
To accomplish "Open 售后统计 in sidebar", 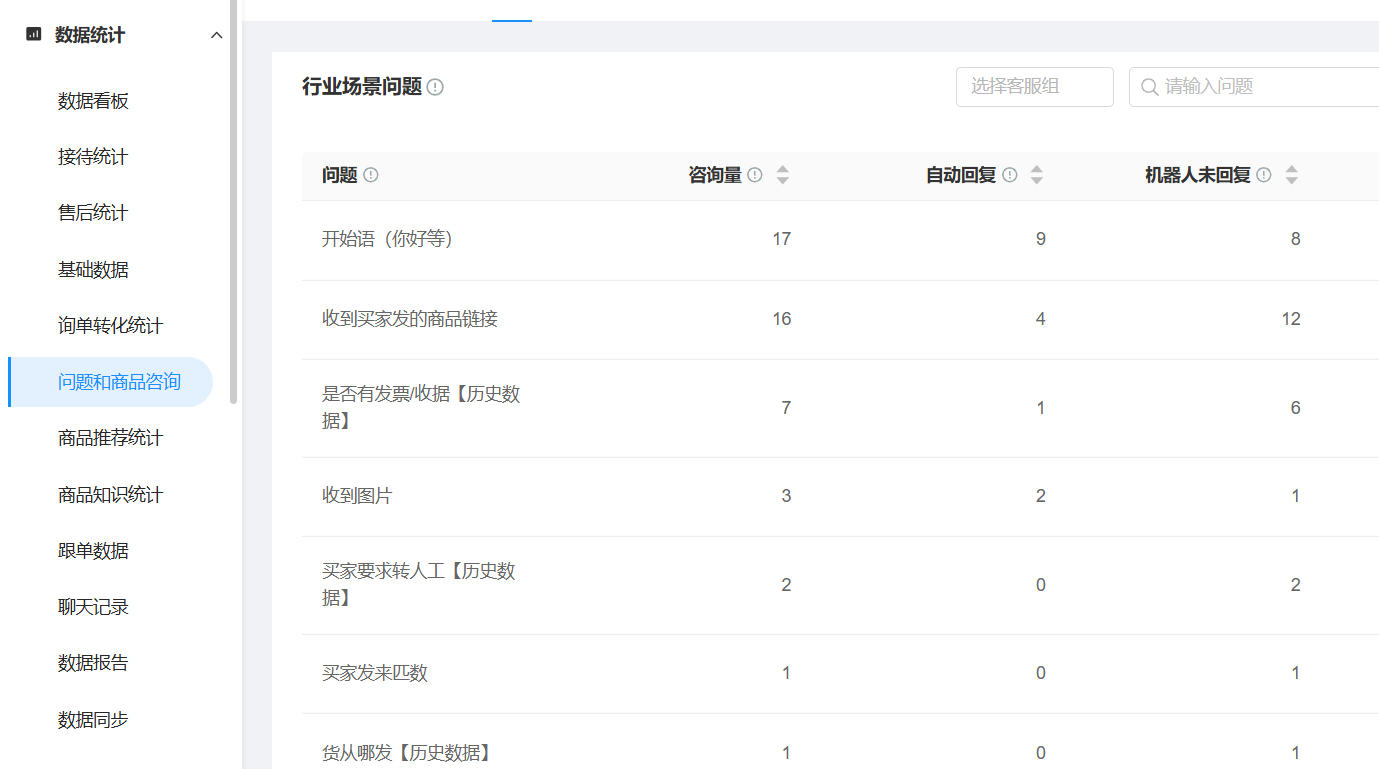I will (93, 213).
